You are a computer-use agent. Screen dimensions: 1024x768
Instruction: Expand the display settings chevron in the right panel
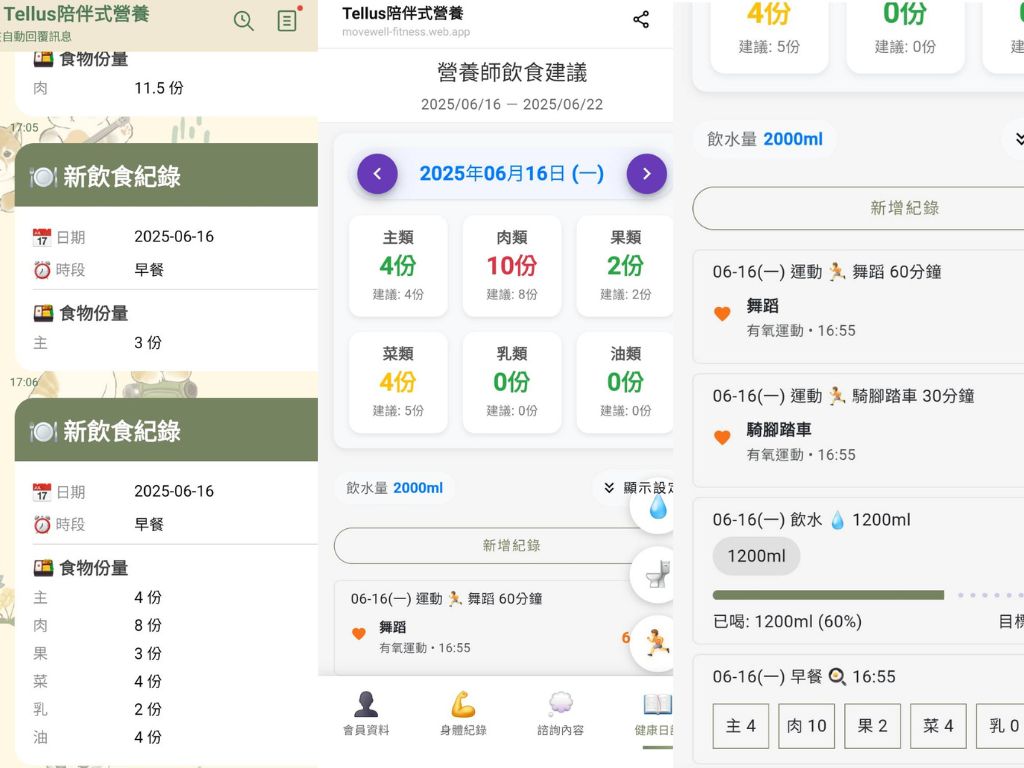pyautogui.click(x=1017, y=139)
